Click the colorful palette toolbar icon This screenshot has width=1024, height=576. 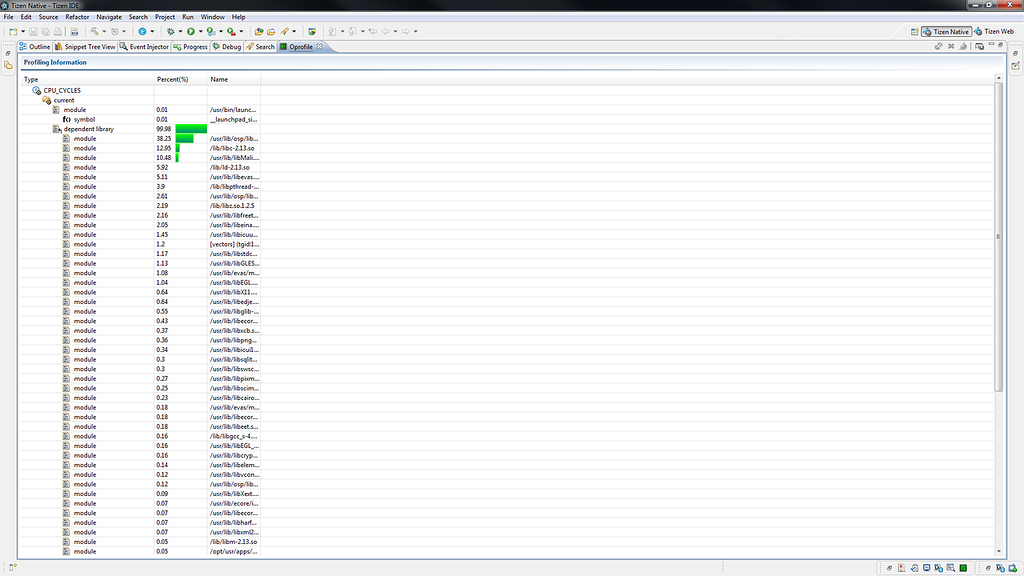click(312, 31)
